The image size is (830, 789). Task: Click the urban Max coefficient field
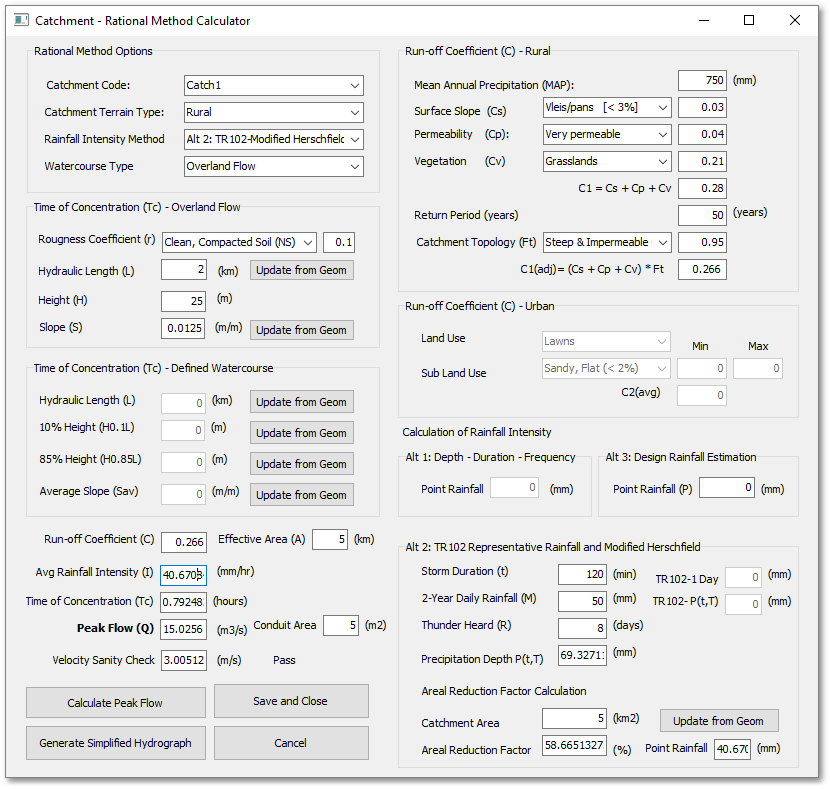click(x=757, y=368)
